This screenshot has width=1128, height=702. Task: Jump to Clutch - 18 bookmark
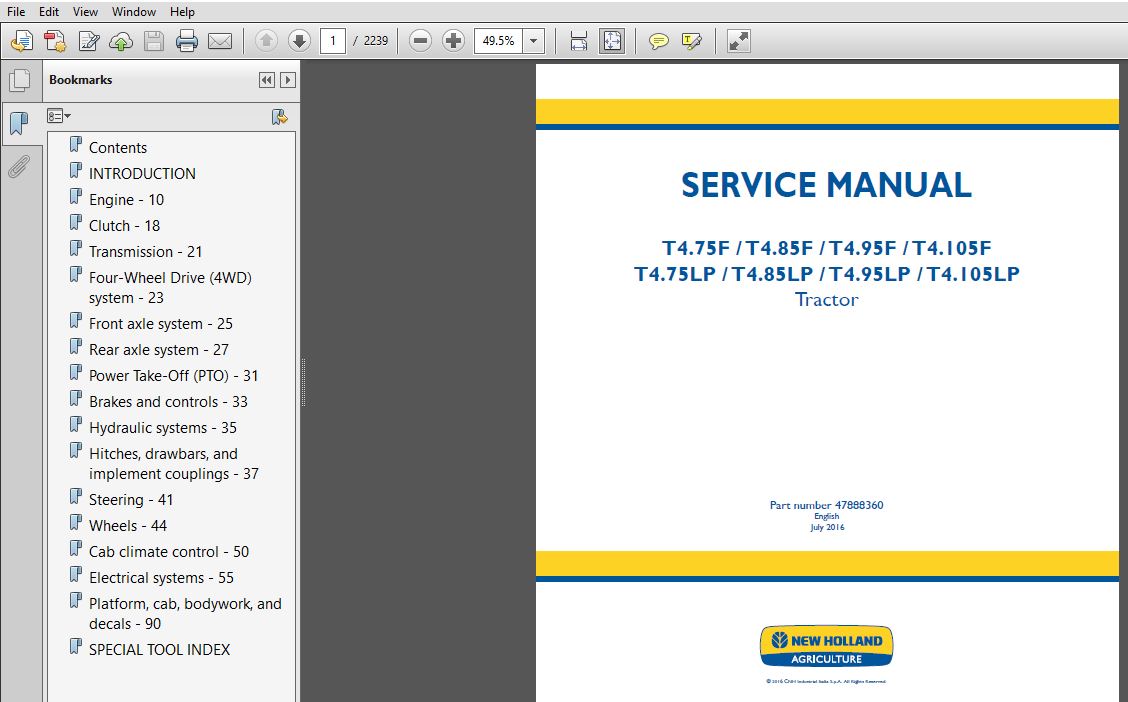pyautogui.click(x=124, y=226)
